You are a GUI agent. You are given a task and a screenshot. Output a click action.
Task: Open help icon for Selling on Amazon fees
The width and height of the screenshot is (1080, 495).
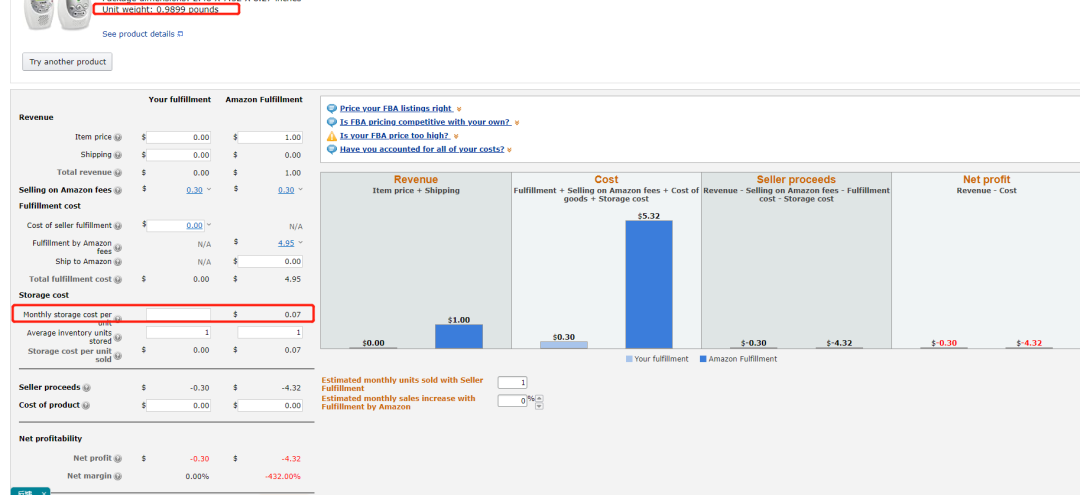click(118, 190)
